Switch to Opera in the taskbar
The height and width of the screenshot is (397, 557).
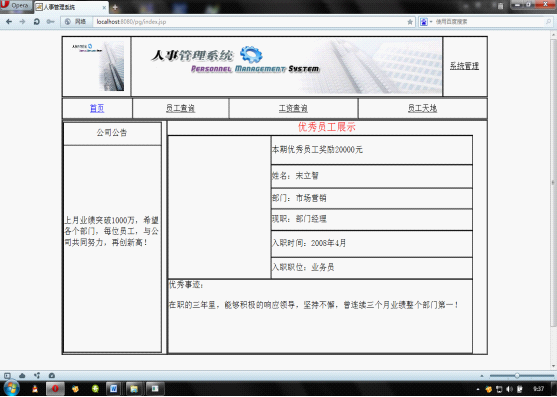[x=55, y=389]
